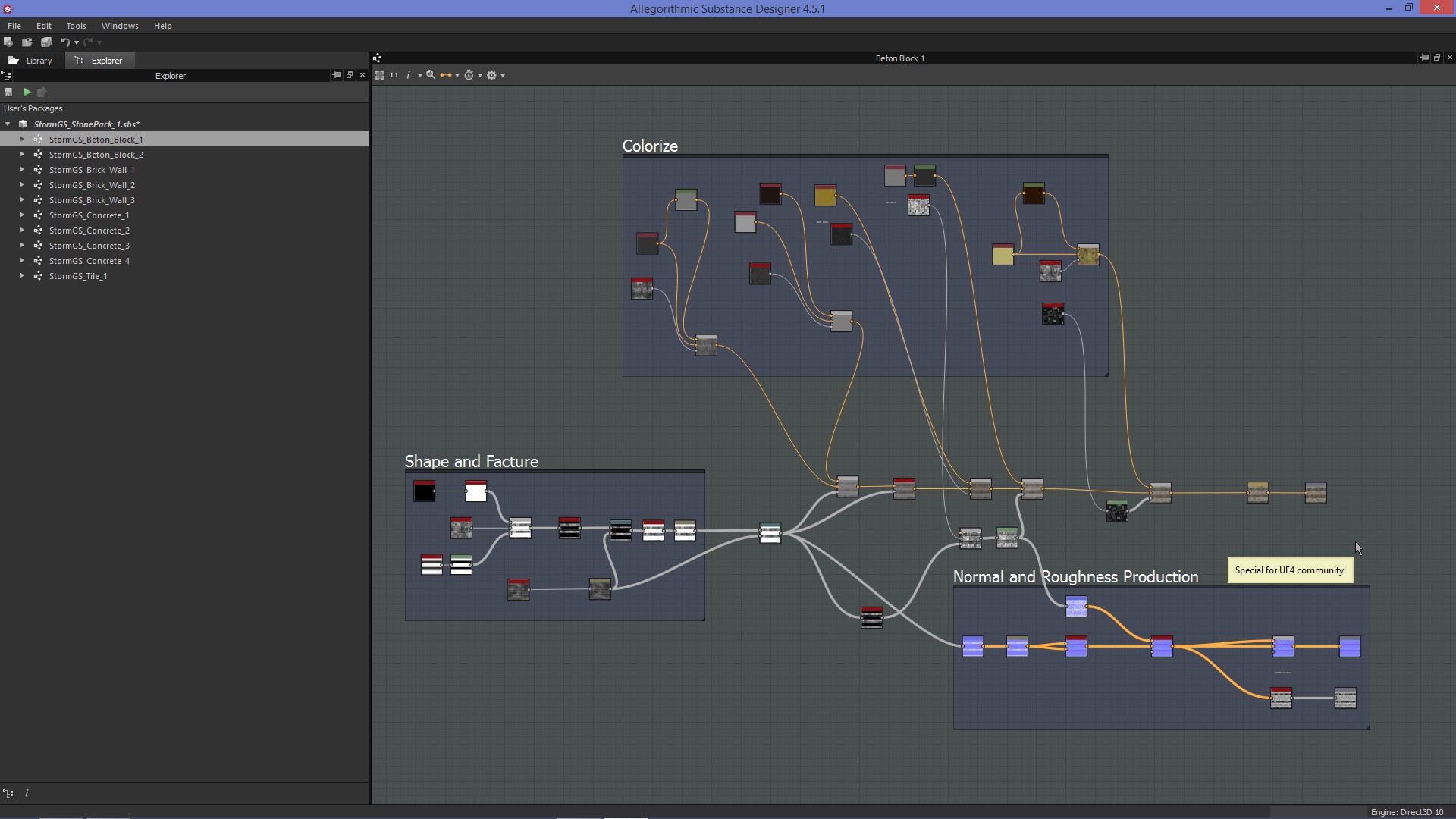Image resolution: width=1456 pixels, height=819 pixels.
Task: Expand the StormGS_Concrete_1 package entry
Action: (x=21, y=215)
